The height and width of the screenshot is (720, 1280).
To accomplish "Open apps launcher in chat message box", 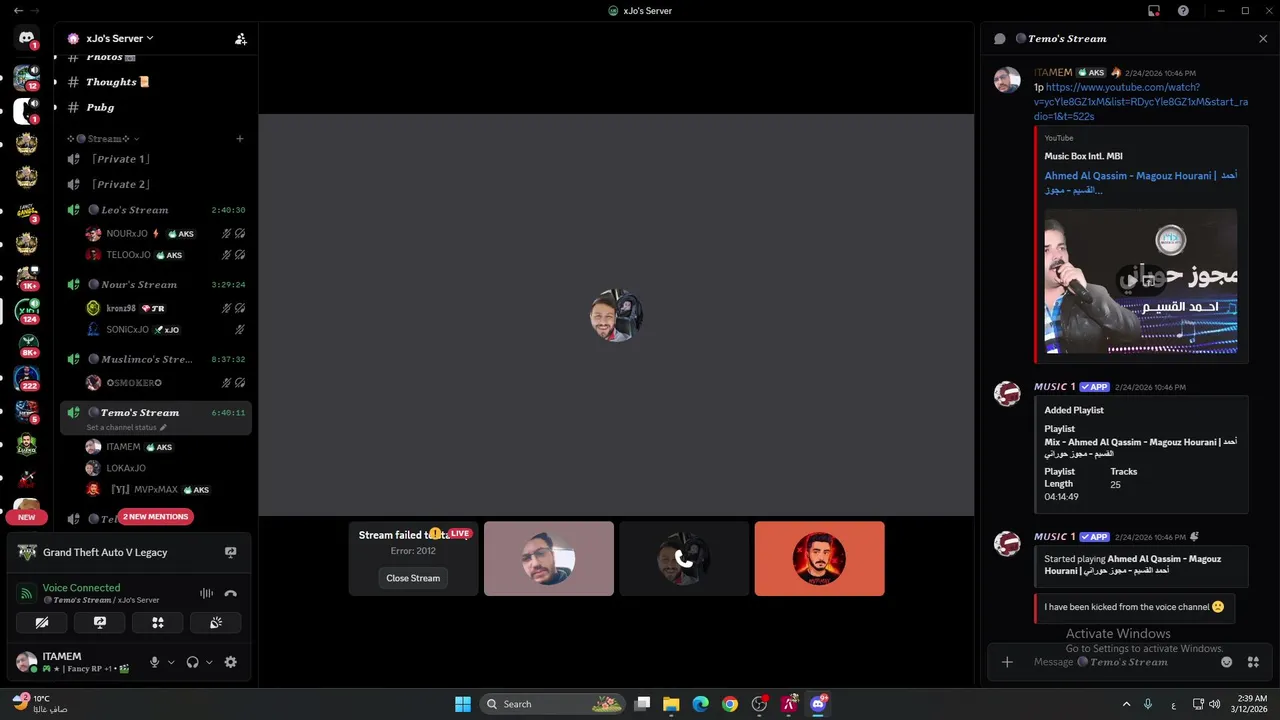I will 1253,662.
